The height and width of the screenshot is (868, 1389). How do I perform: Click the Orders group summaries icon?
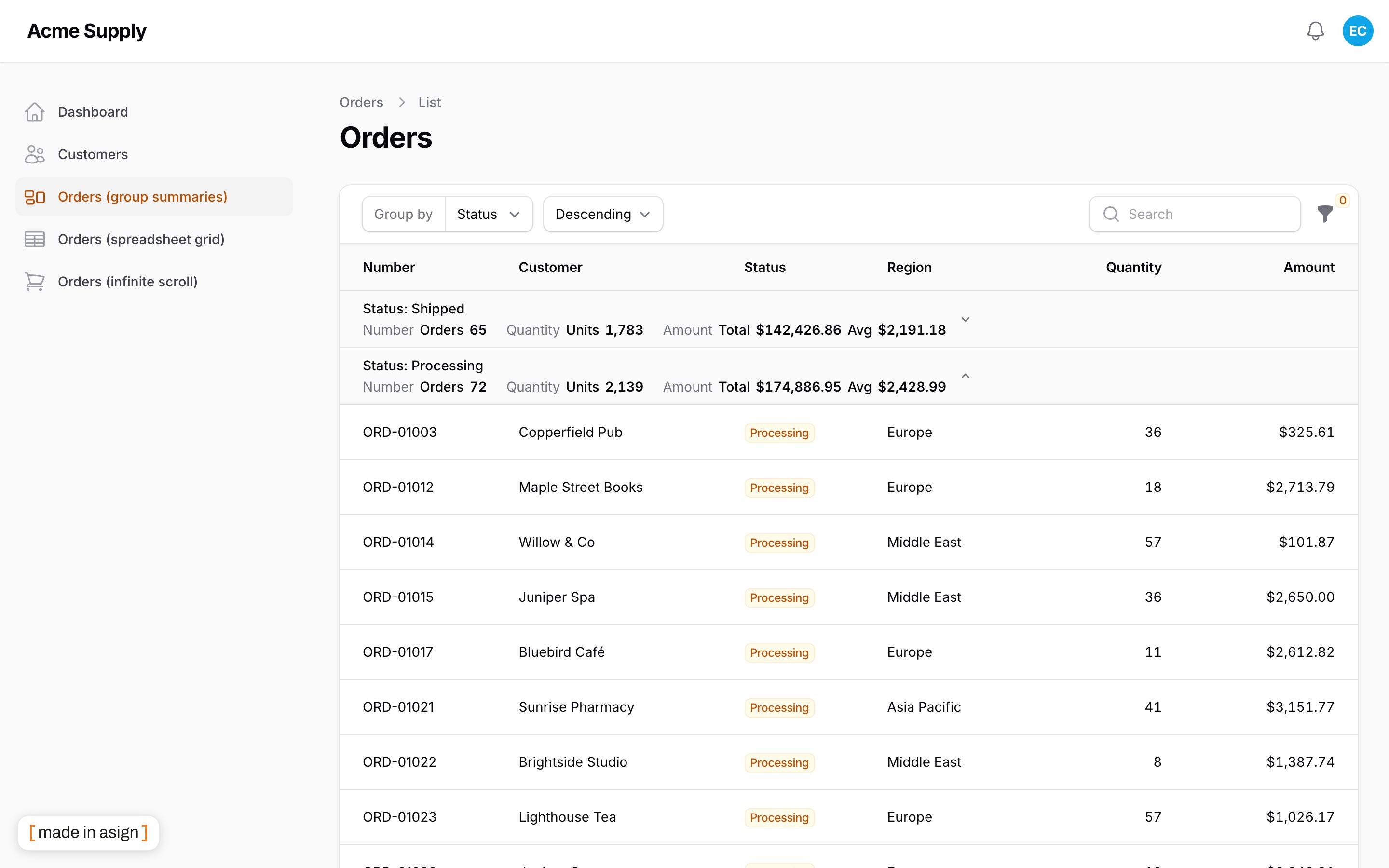[34, 197]
